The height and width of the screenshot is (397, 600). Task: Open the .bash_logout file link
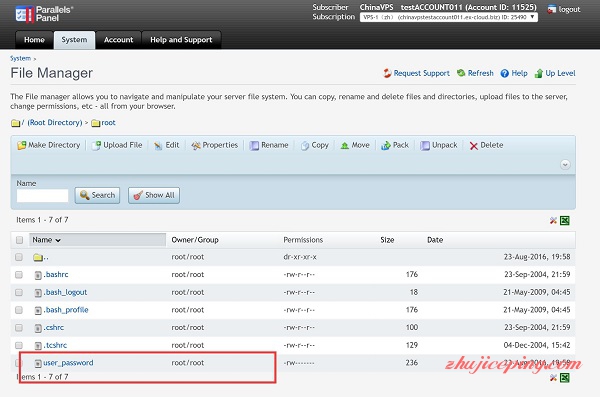65,292
